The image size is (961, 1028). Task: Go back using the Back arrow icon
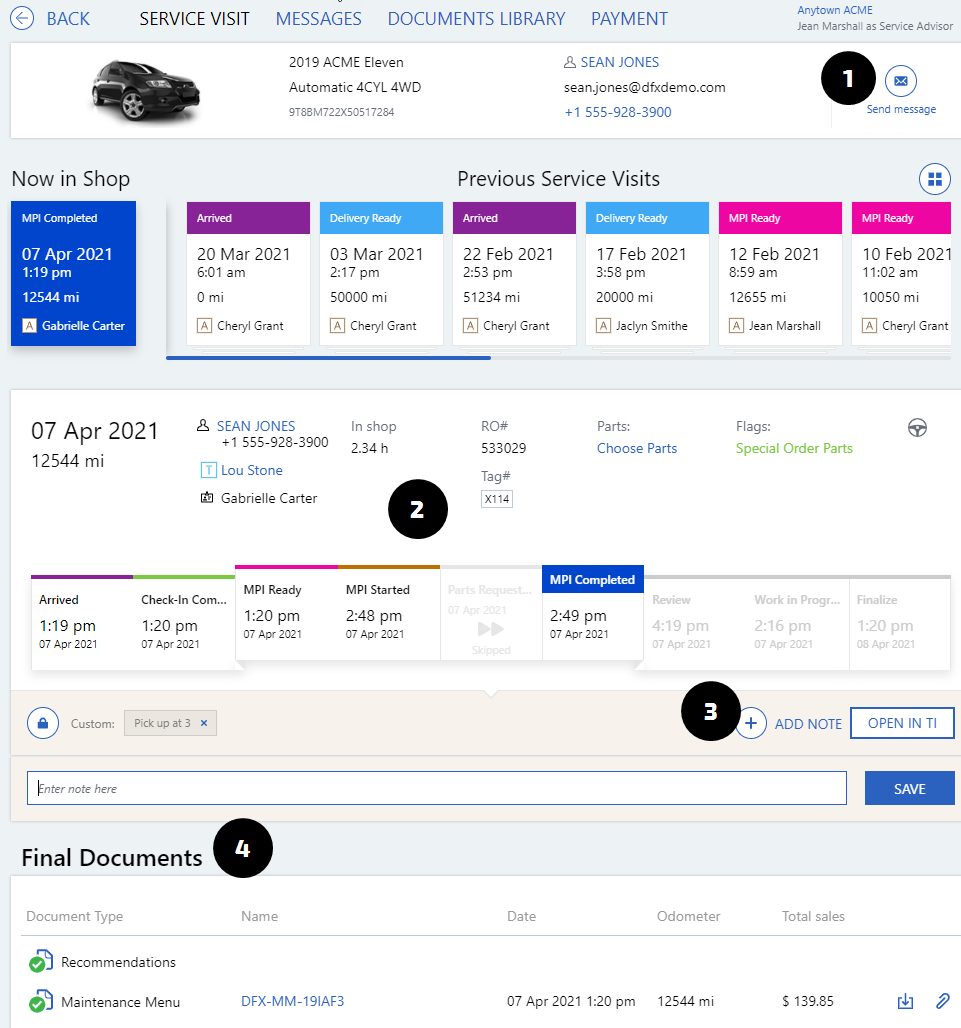22,18
